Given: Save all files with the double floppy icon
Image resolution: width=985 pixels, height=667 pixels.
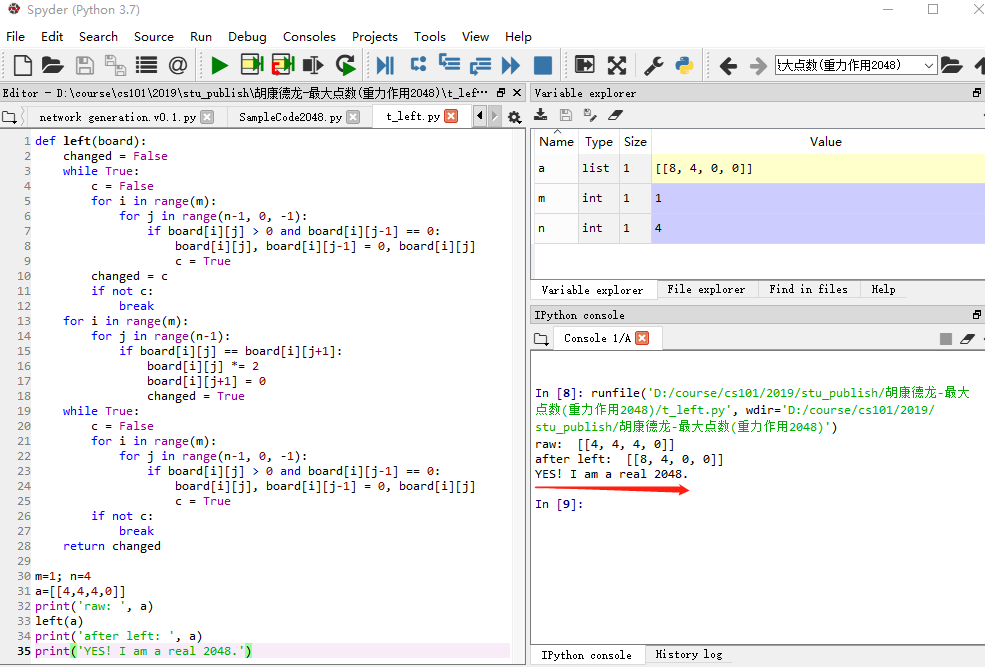Looking at the screenshot, I should (115, 65).
